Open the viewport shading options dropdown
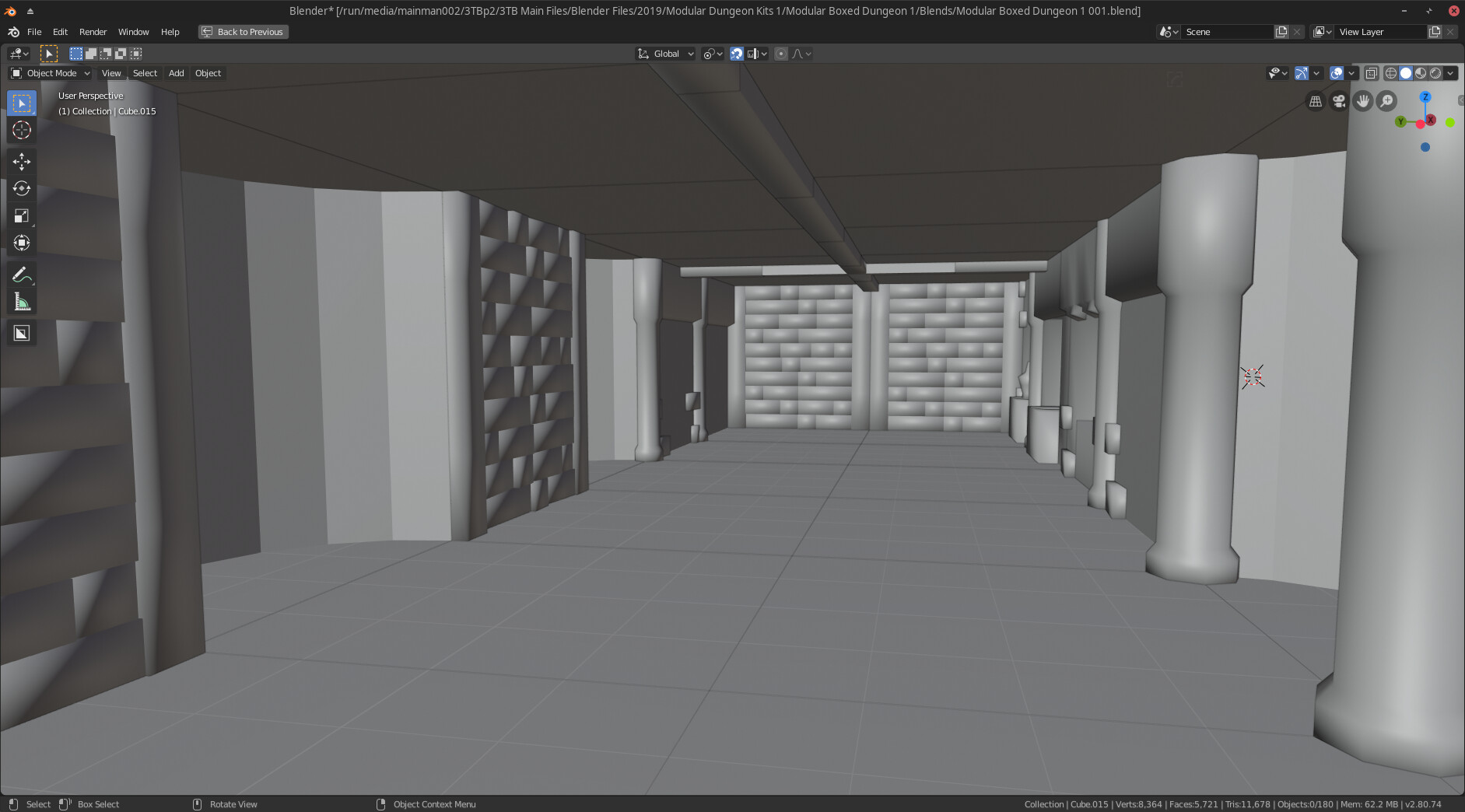Image resolution: width=1465 pixels, height=812 pixels. coord(1452,73)
